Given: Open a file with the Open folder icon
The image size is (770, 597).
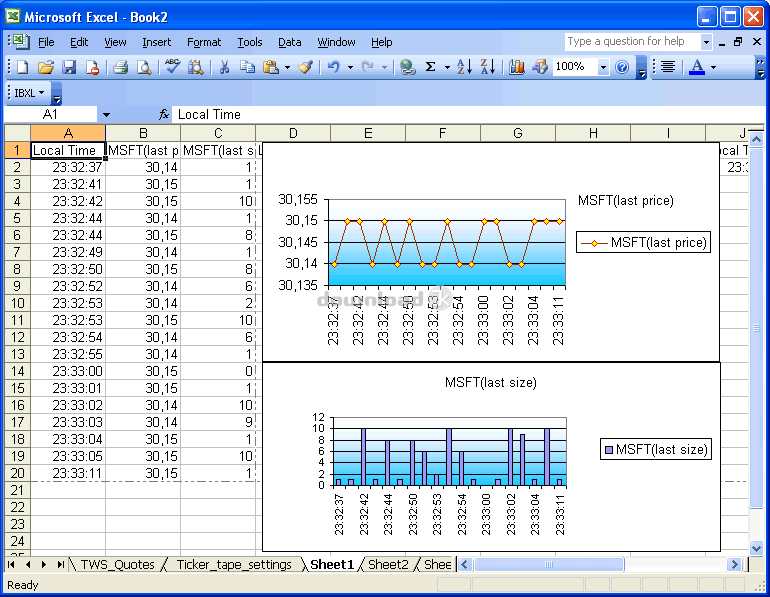Looking at the screenshot, I should coord(46,67).
